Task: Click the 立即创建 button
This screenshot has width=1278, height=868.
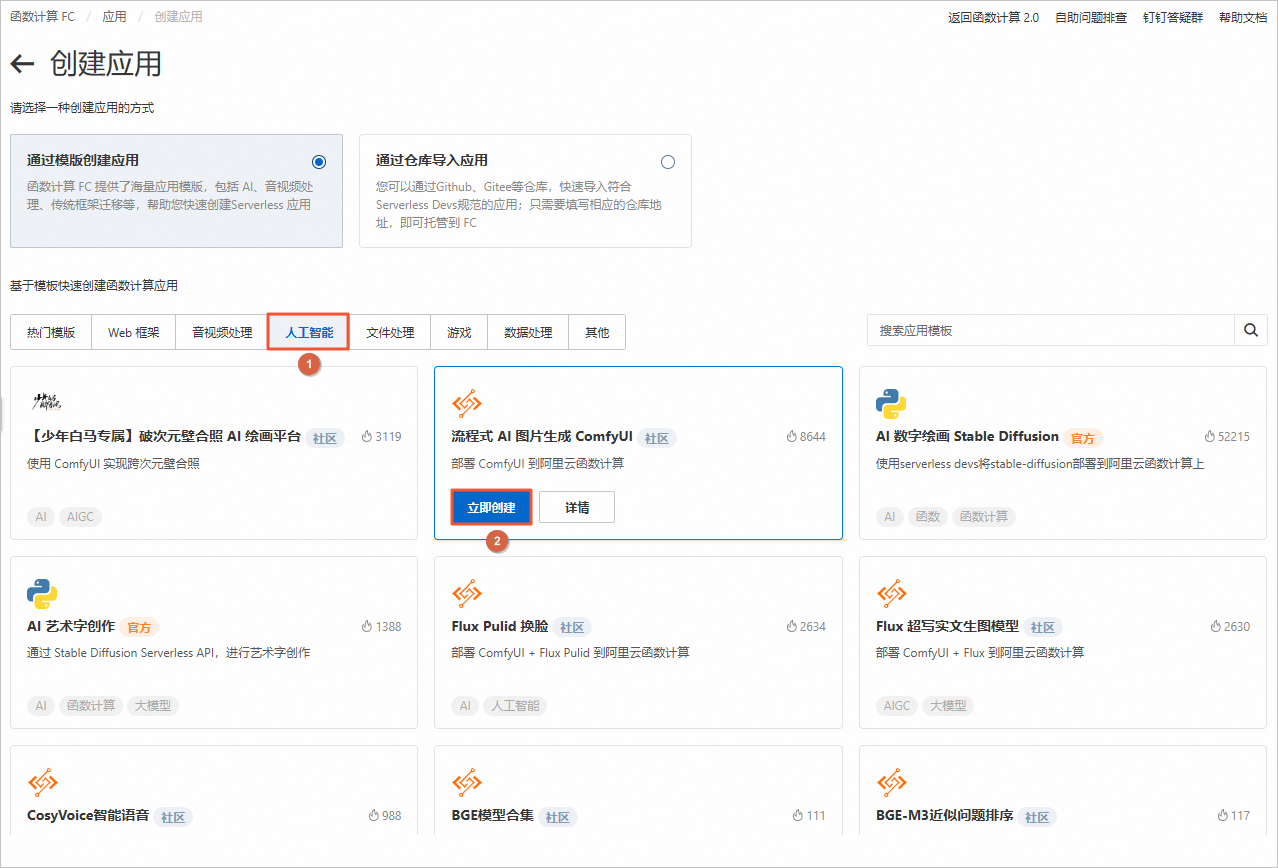Action: tap(491, 507)
